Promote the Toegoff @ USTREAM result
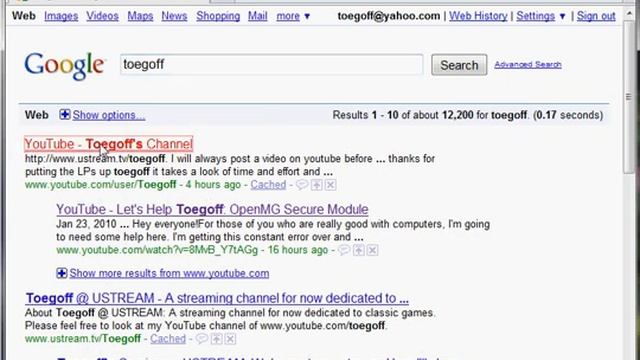Image resolution: width=640 pixels, height=360 pixels. tap(217, 339)
